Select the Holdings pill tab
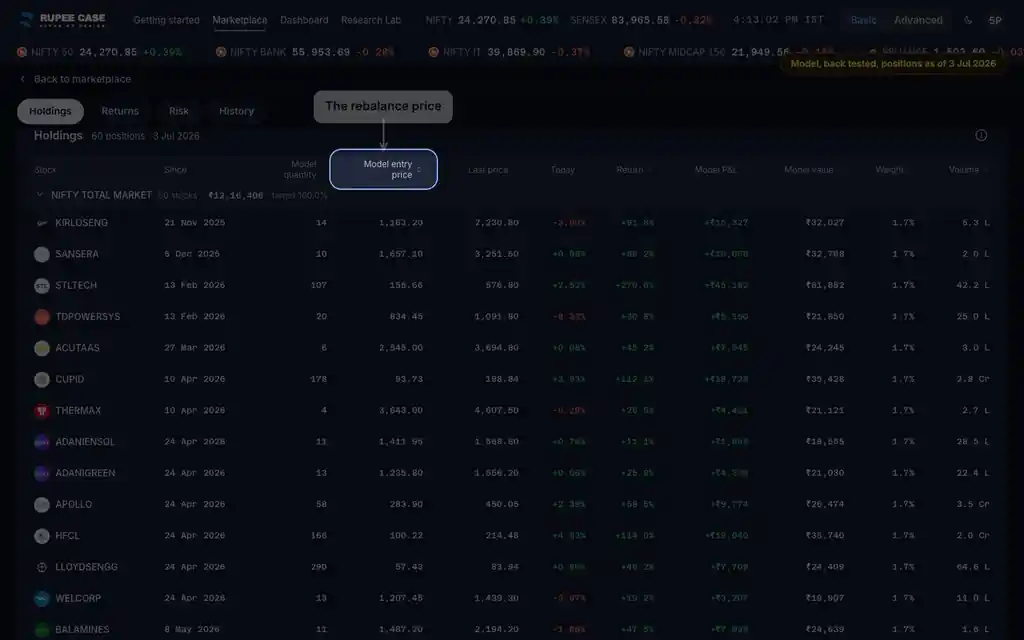Viewport: 1024px width, 640px height. pyautogui.click(x=50, y=111)
